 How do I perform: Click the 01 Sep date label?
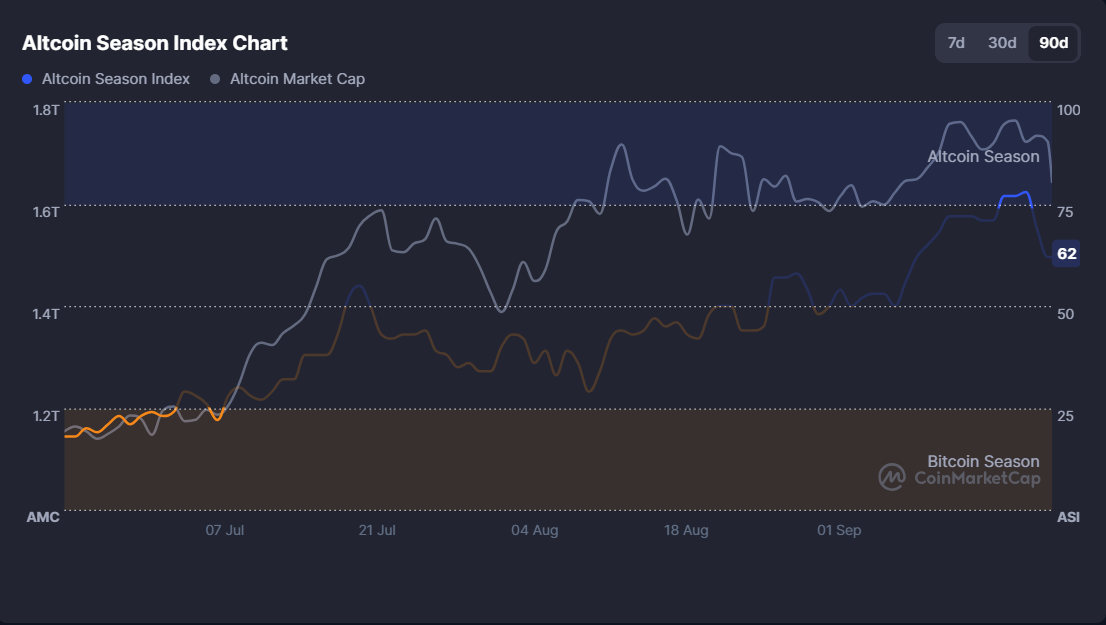tap(838, 530)
